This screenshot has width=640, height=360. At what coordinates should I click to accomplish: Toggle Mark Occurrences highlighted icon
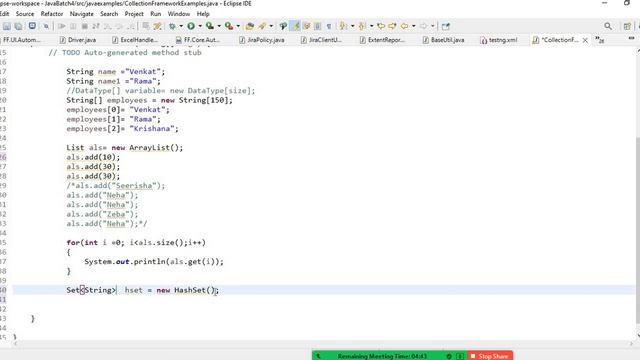(295, 26)
